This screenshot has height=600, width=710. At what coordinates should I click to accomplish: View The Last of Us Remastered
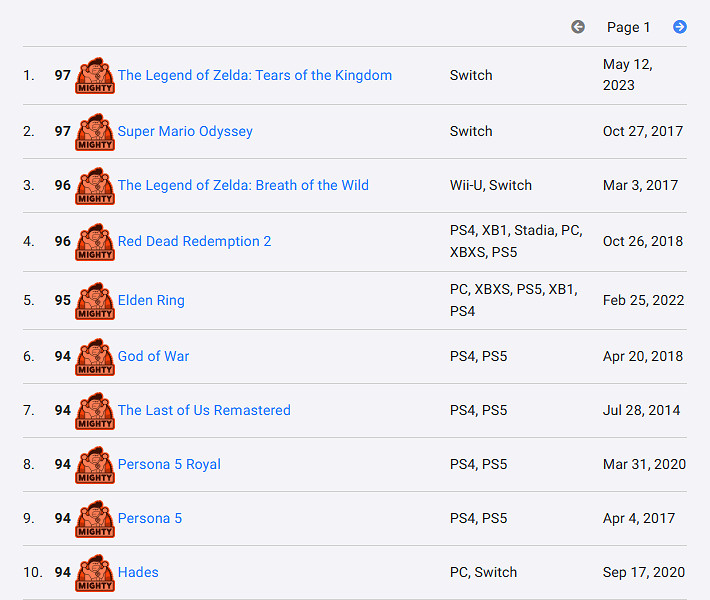(204, 410)
